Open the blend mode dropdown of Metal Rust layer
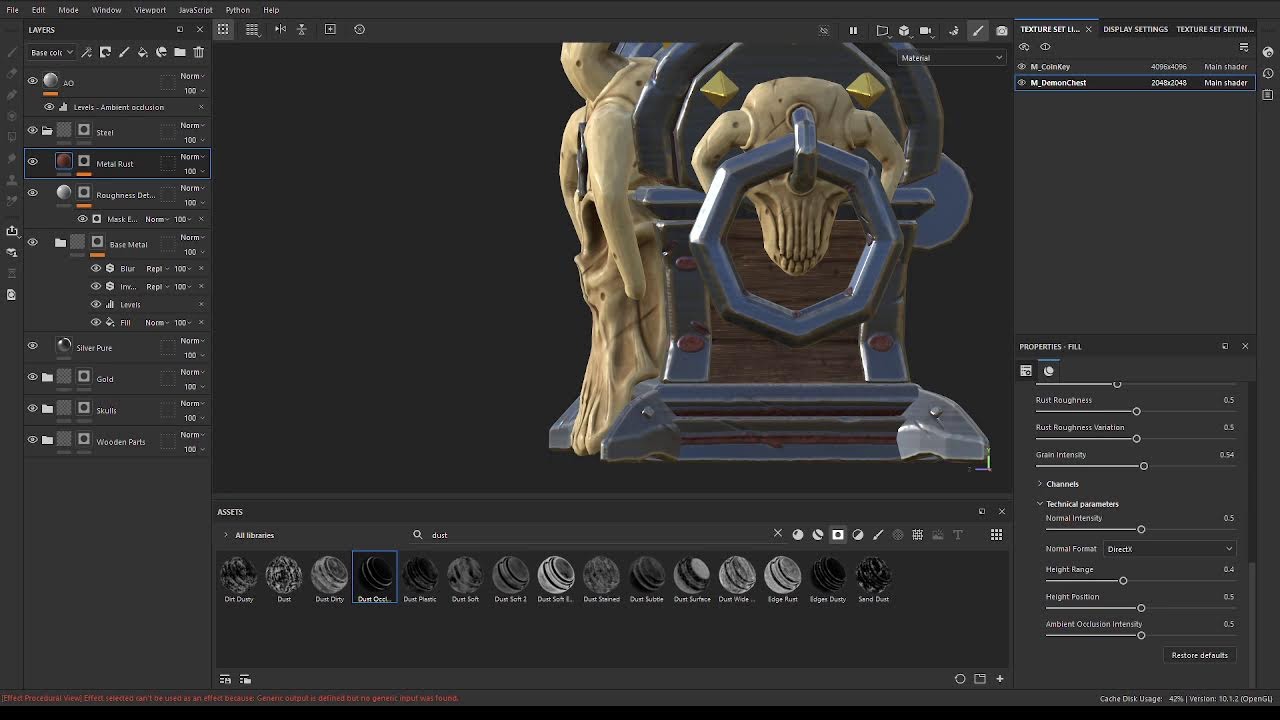 coord(192,157)
